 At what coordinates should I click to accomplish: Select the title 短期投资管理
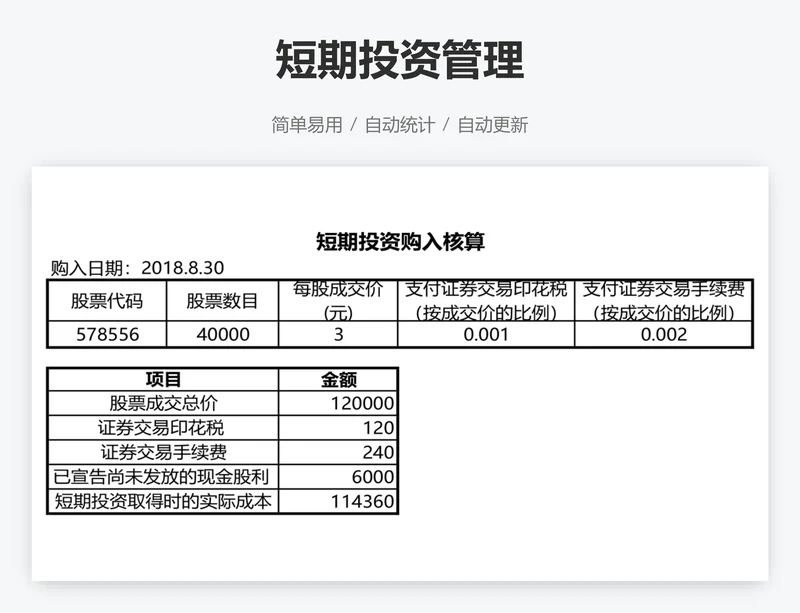click(x=399, y=60)
